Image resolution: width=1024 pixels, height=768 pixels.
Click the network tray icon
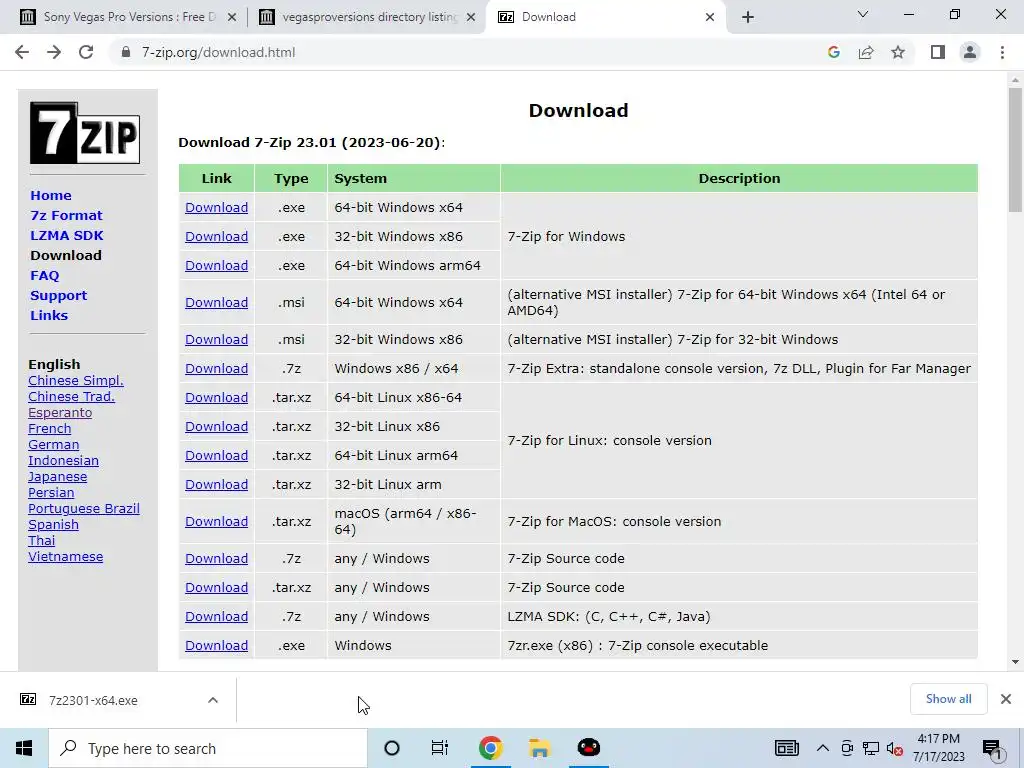pyautogui.click(x=871, y=748)
